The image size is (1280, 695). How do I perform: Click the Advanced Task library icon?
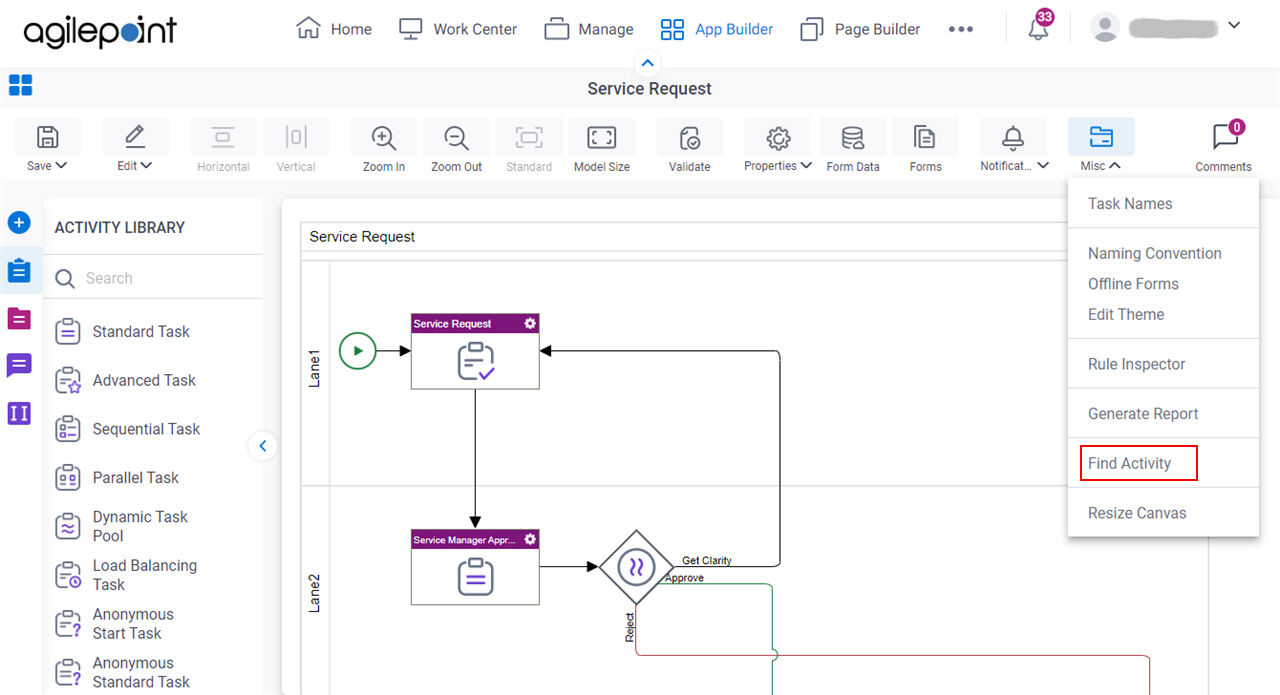[x=68, y=380]
